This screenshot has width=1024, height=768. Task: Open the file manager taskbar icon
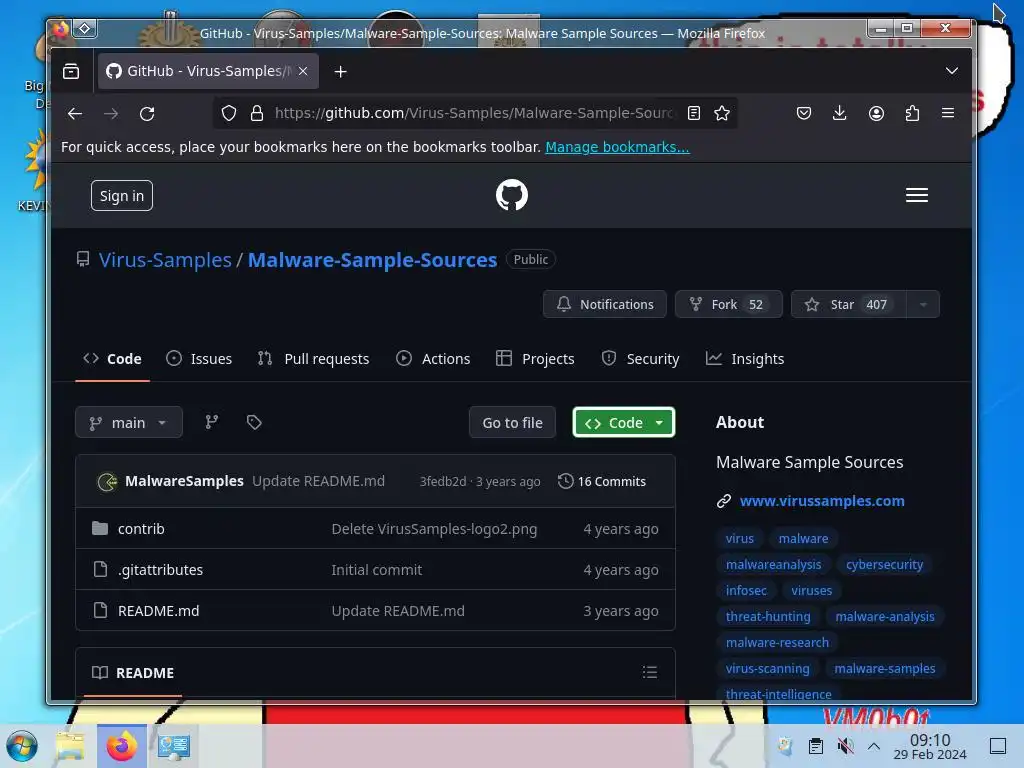point(70,746)
